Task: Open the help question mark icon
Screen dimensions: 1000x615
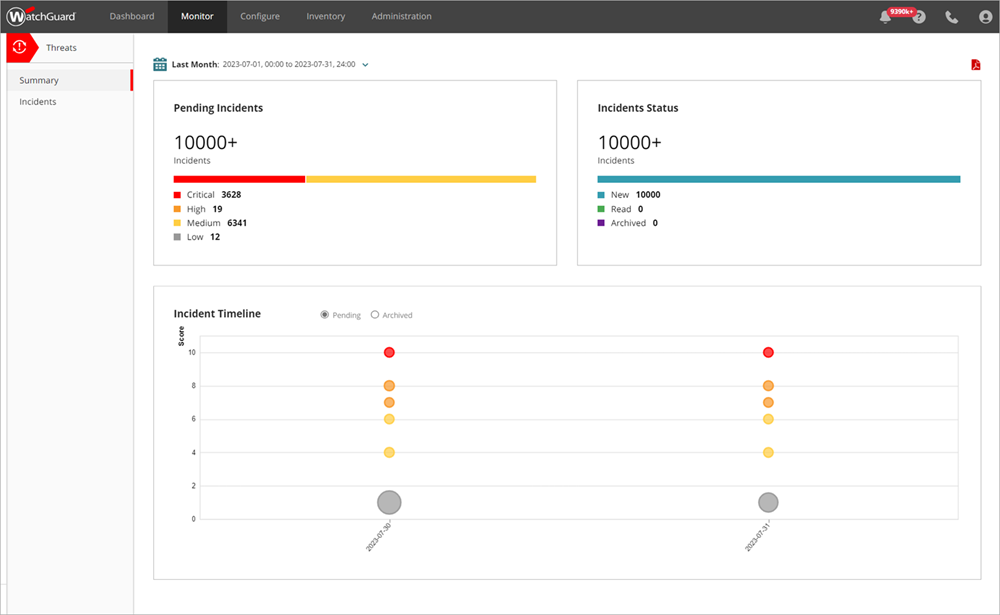Action: click(919, 17)
